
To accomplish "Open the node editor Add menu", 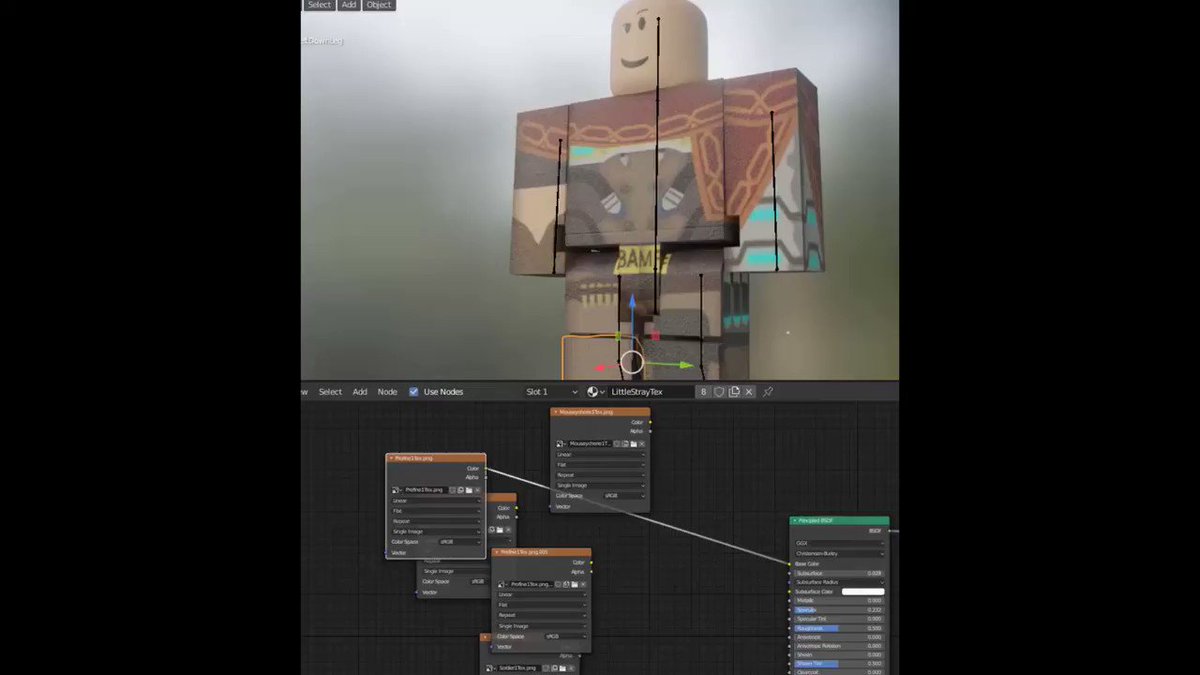I will (360, 392).
